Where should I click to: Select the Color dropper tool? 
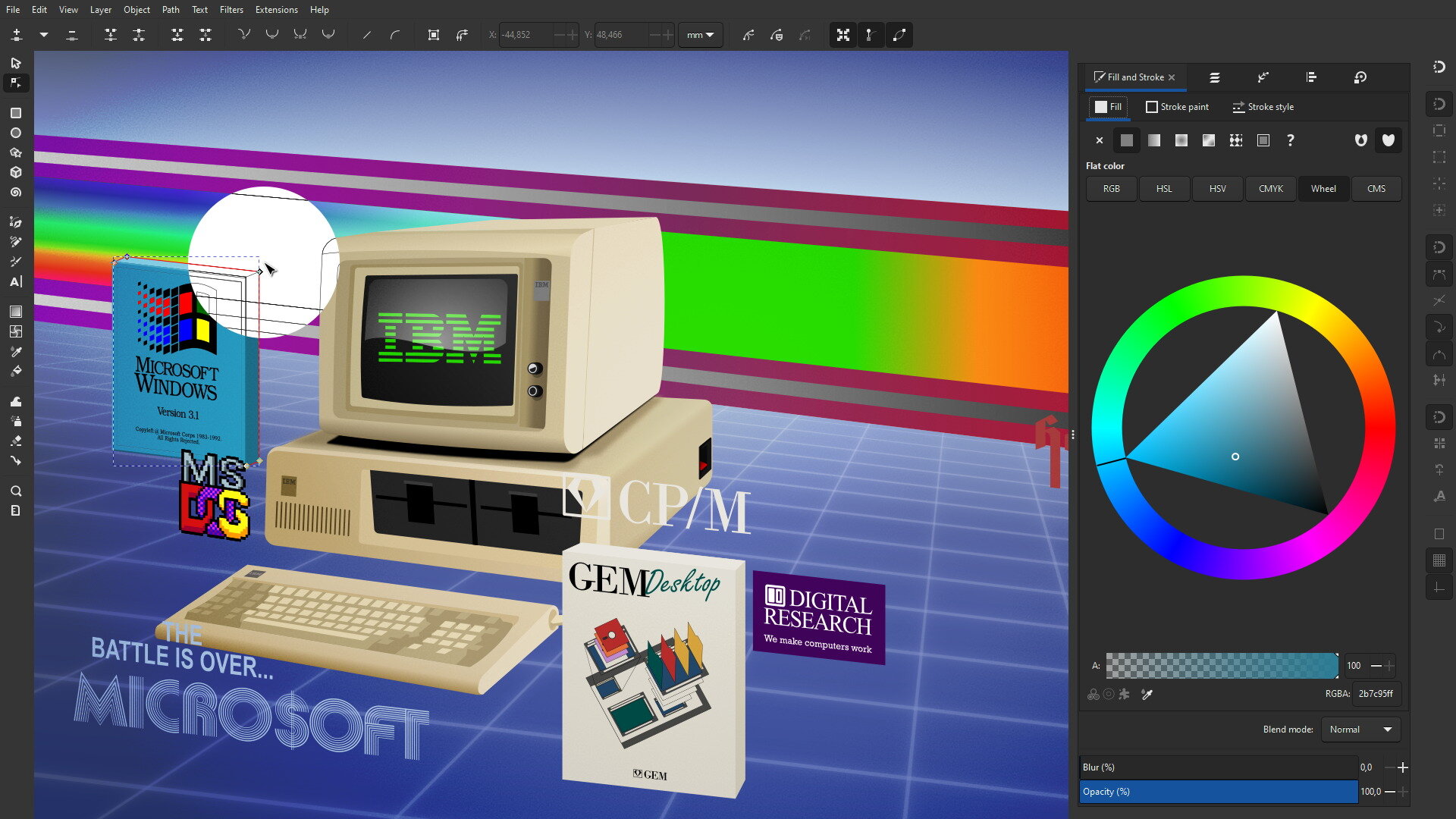point(16,351)
